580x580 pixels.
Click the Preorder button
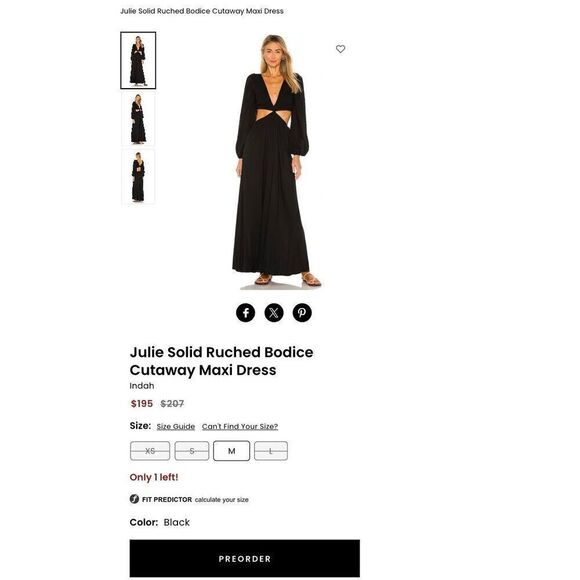[245, 558]
